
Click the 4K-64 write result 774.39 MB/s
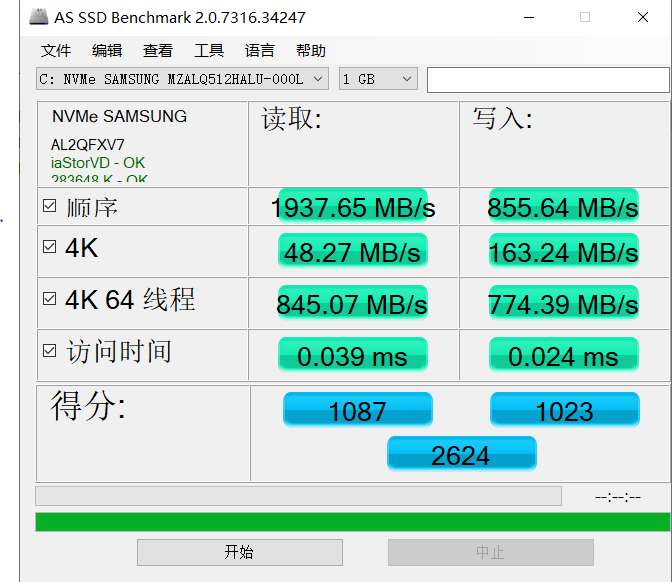click(563, 304)
